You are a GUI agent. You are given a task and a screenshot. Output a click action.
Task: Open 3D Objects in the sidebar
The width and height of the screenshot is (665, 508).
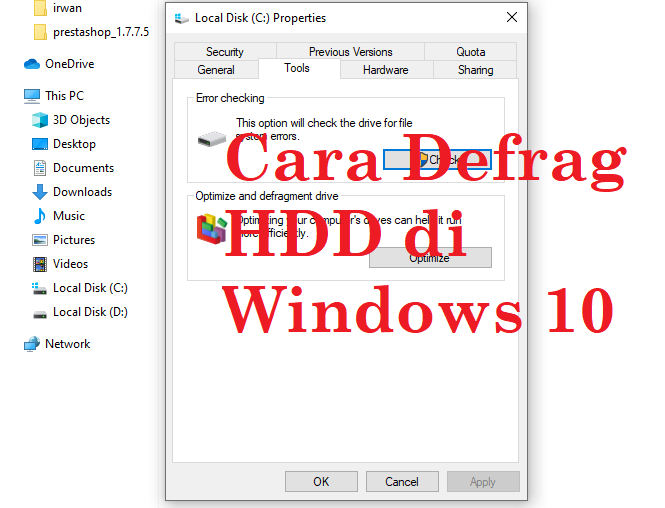coord(81,120)
